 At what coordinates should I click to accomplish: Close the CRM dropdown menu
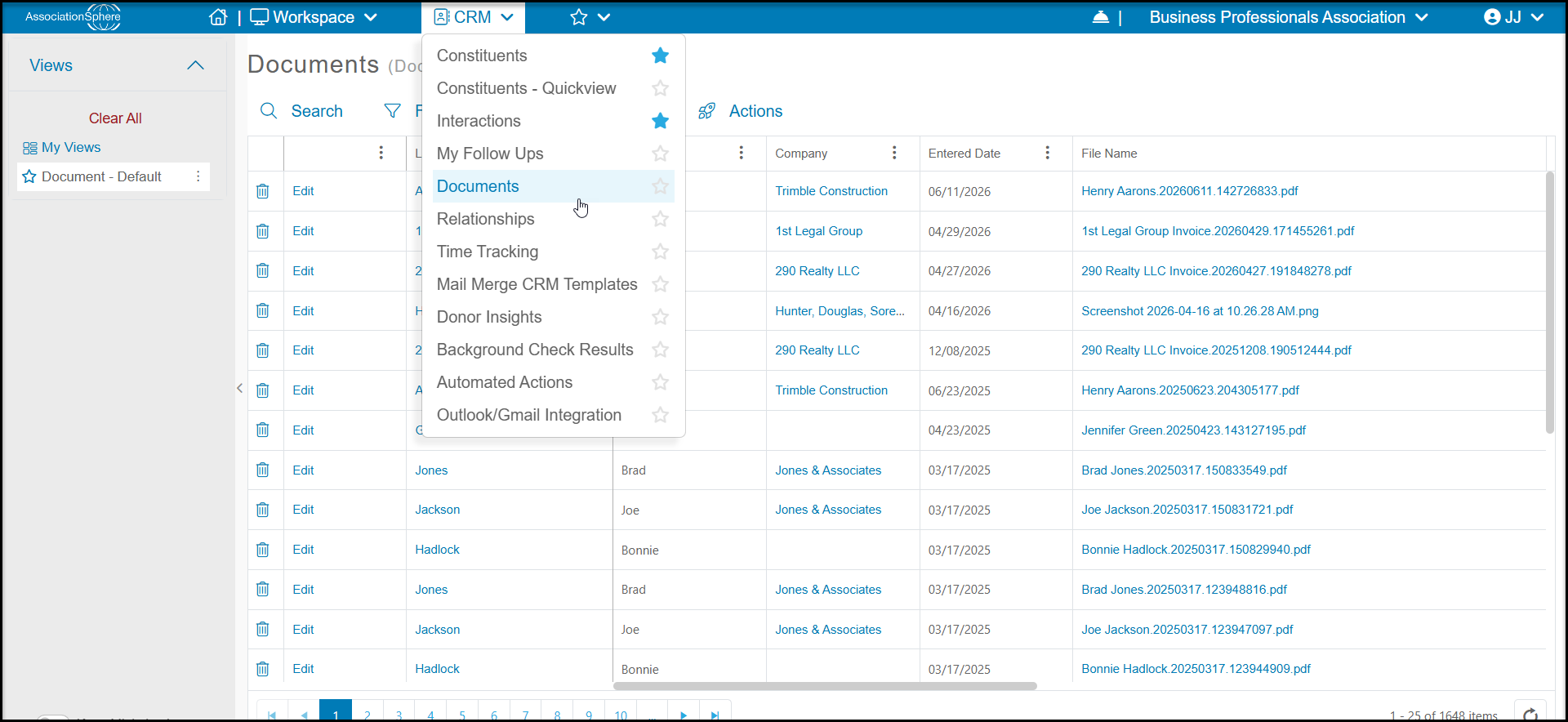pyautogui.click(x=474, y=17)
